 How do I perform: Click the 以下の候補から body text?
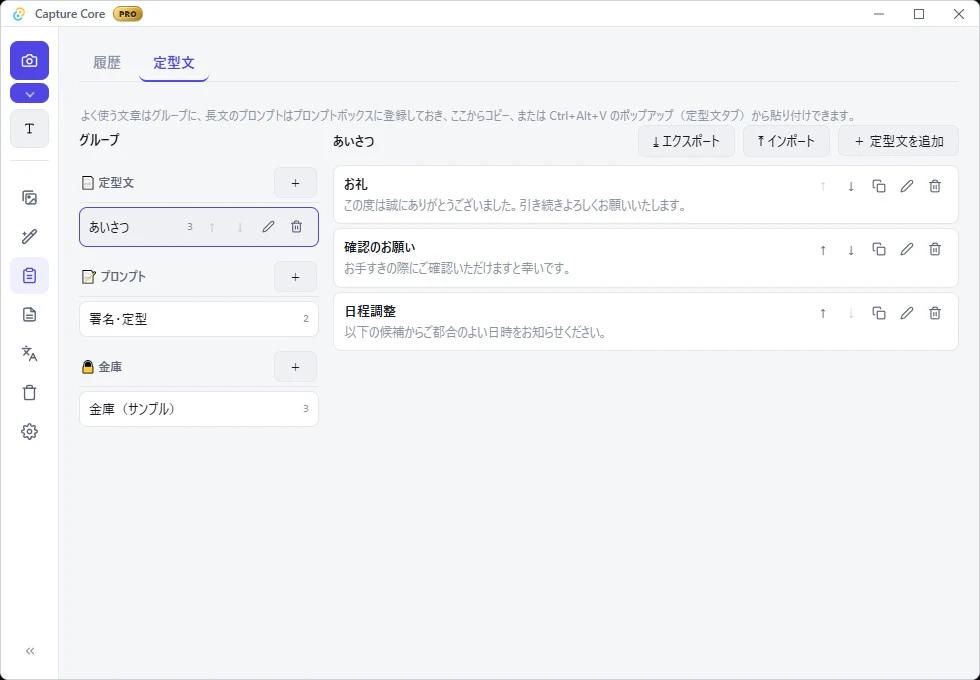point(476,332)
